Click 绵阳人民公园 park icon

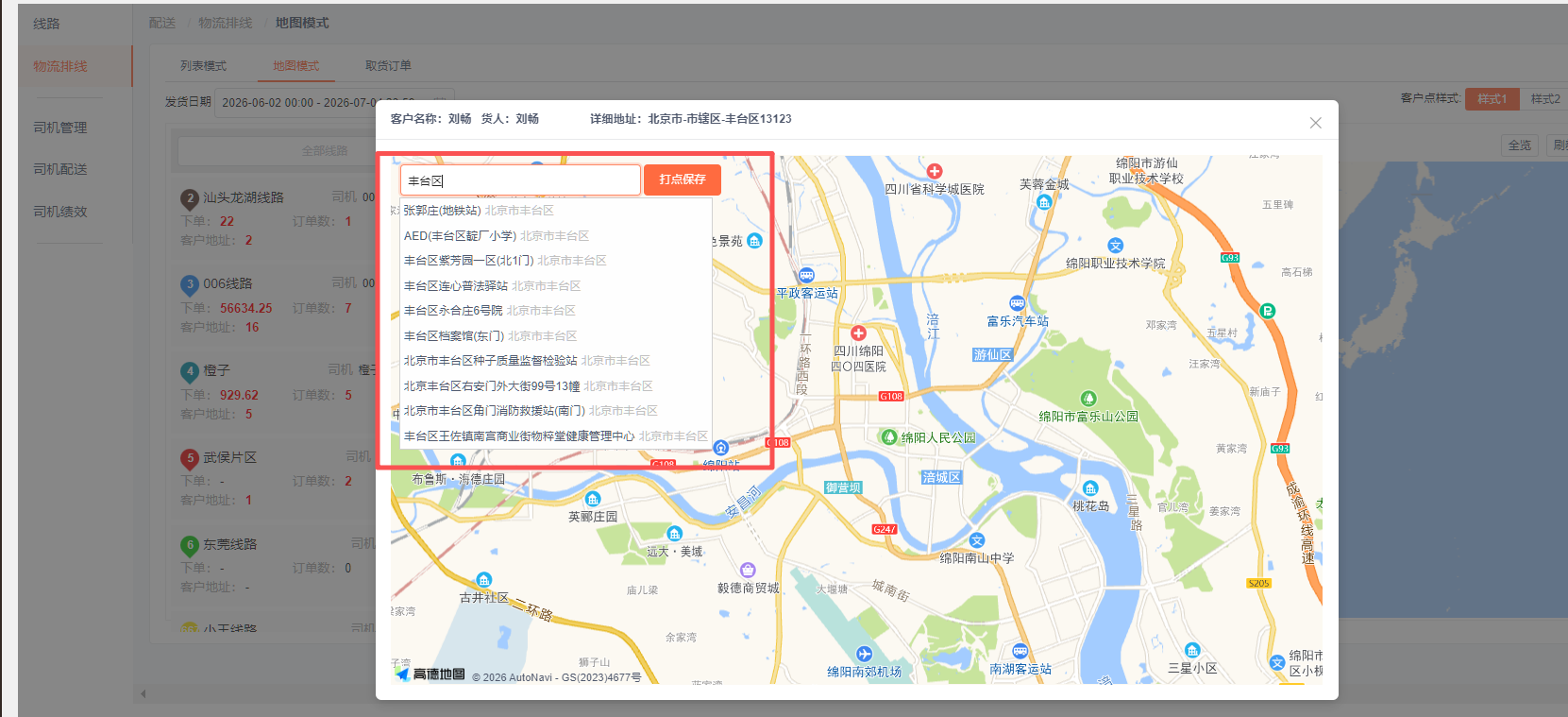(x=888, y=436)
